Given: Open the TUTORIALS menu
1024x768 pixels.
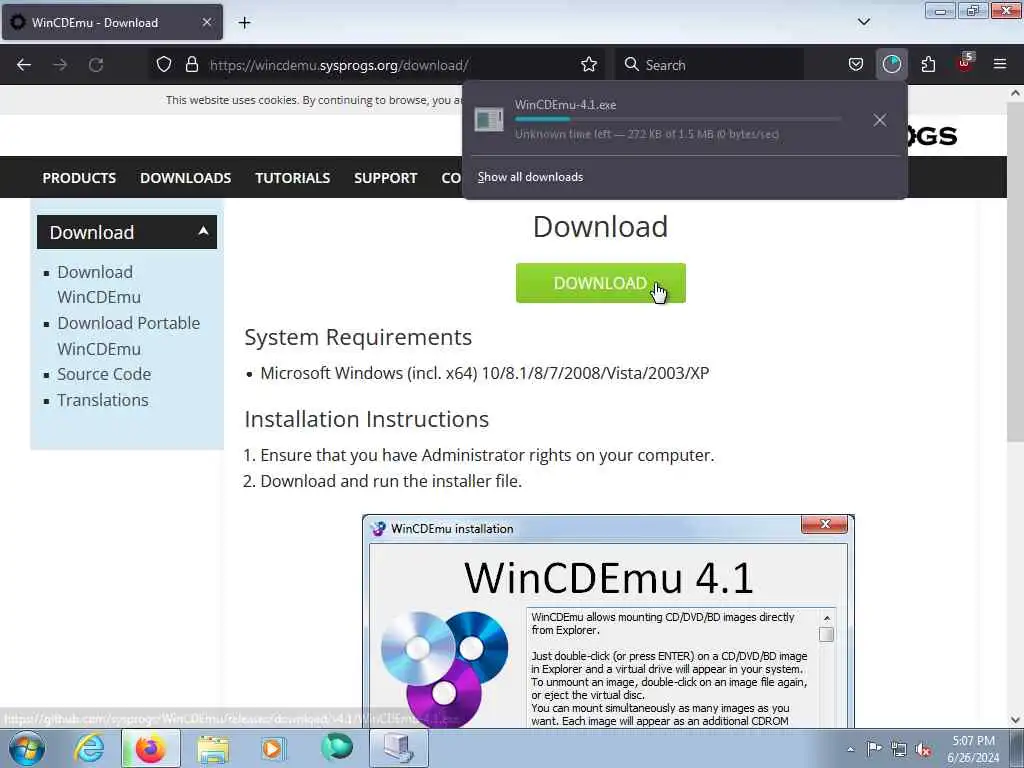Looking at the screenshot, I should coord(293,178).
